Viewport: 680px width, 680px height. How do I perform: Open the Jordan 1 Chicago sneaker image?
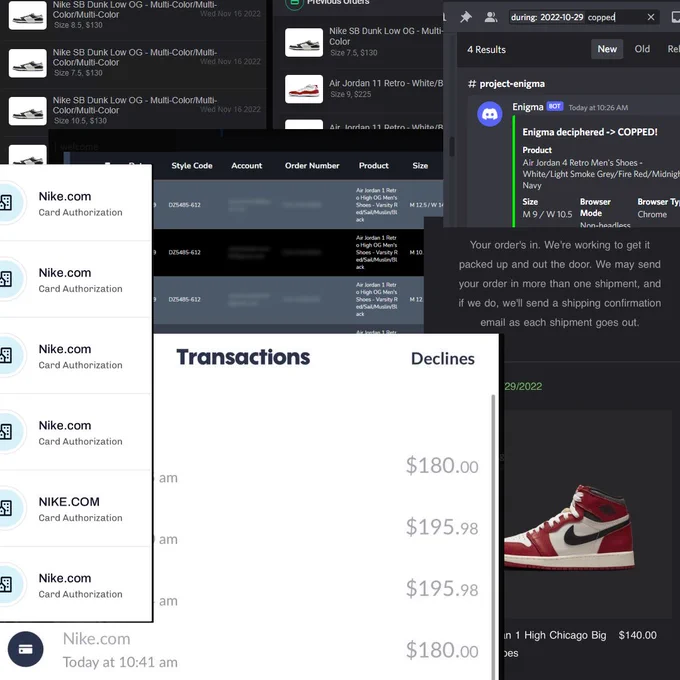click(569, 527)
